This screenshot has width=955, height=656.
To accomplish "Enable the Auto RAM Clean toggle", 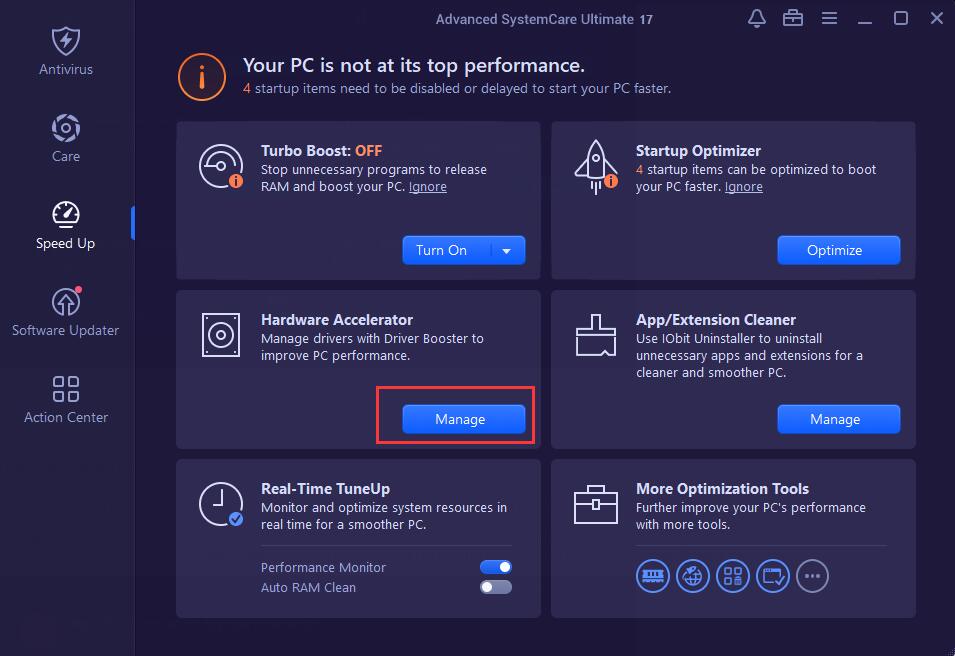I will tap(496, 587).
